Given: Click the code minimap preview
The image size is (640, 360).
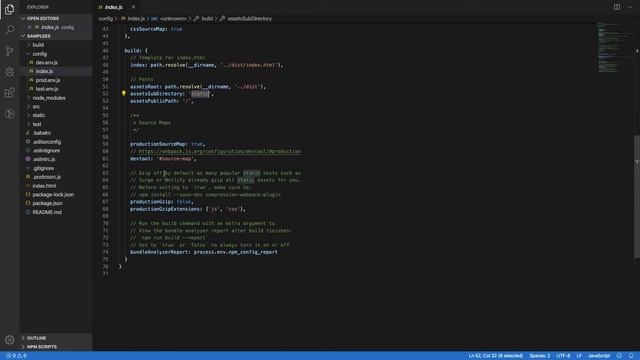Looking at the screenshot, I should [614, 47].
